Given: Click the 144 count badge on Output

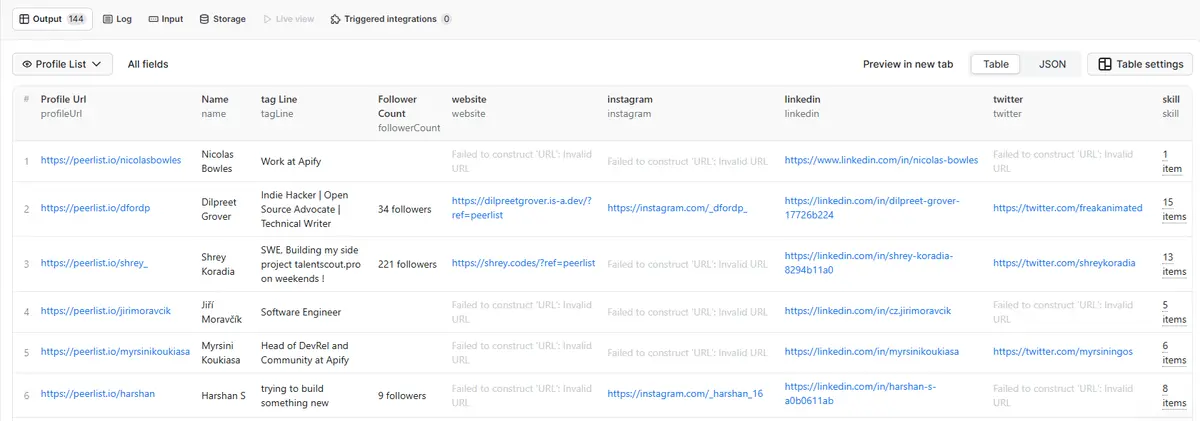Looking at the screenshot, I should click(76, 19).
